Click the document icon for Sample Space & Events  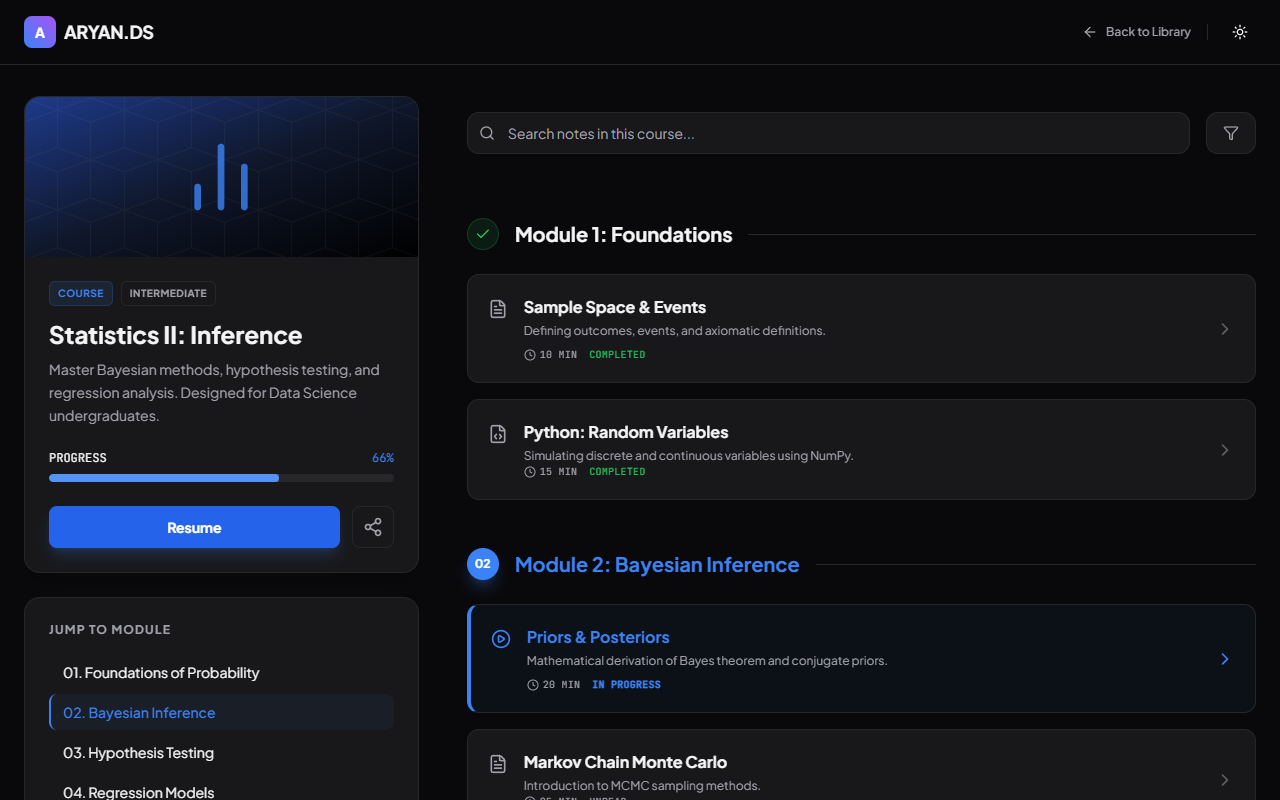[497, 308]
